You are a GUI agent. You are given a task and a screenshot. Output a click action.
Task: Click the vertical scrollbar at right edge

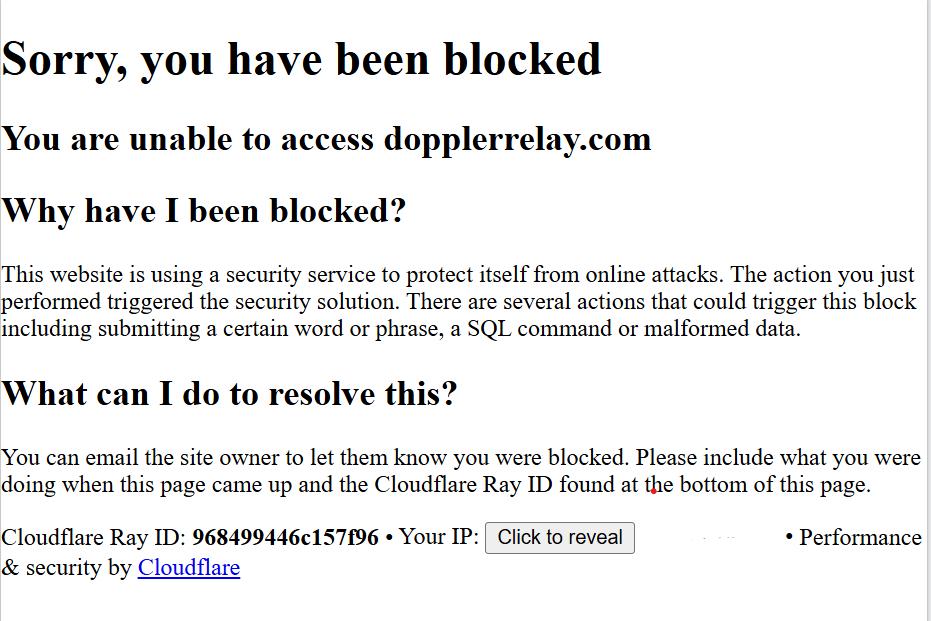928,300
